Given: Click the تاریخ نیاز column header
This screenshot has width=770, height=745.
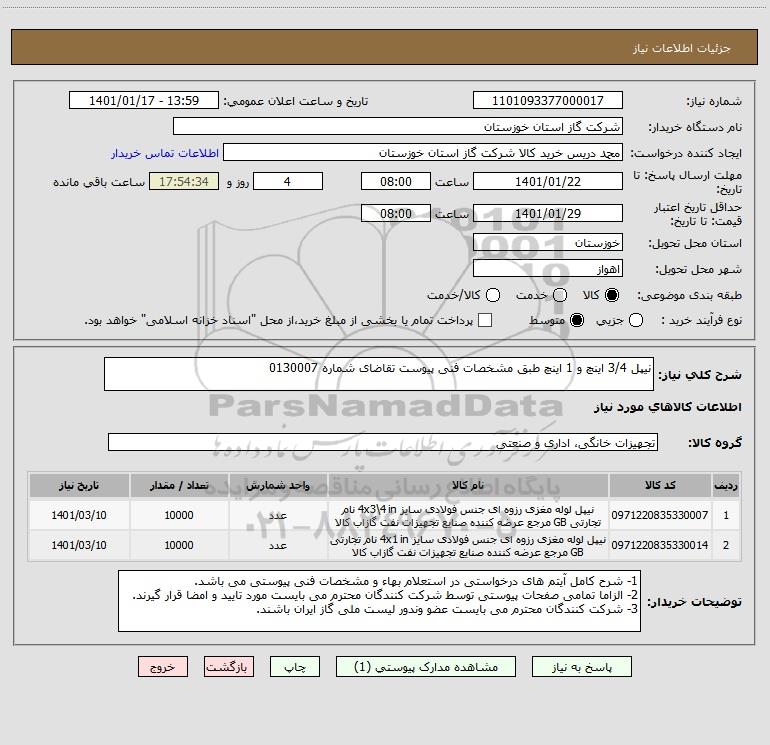Looking at the screenshot, I should 79,485.
